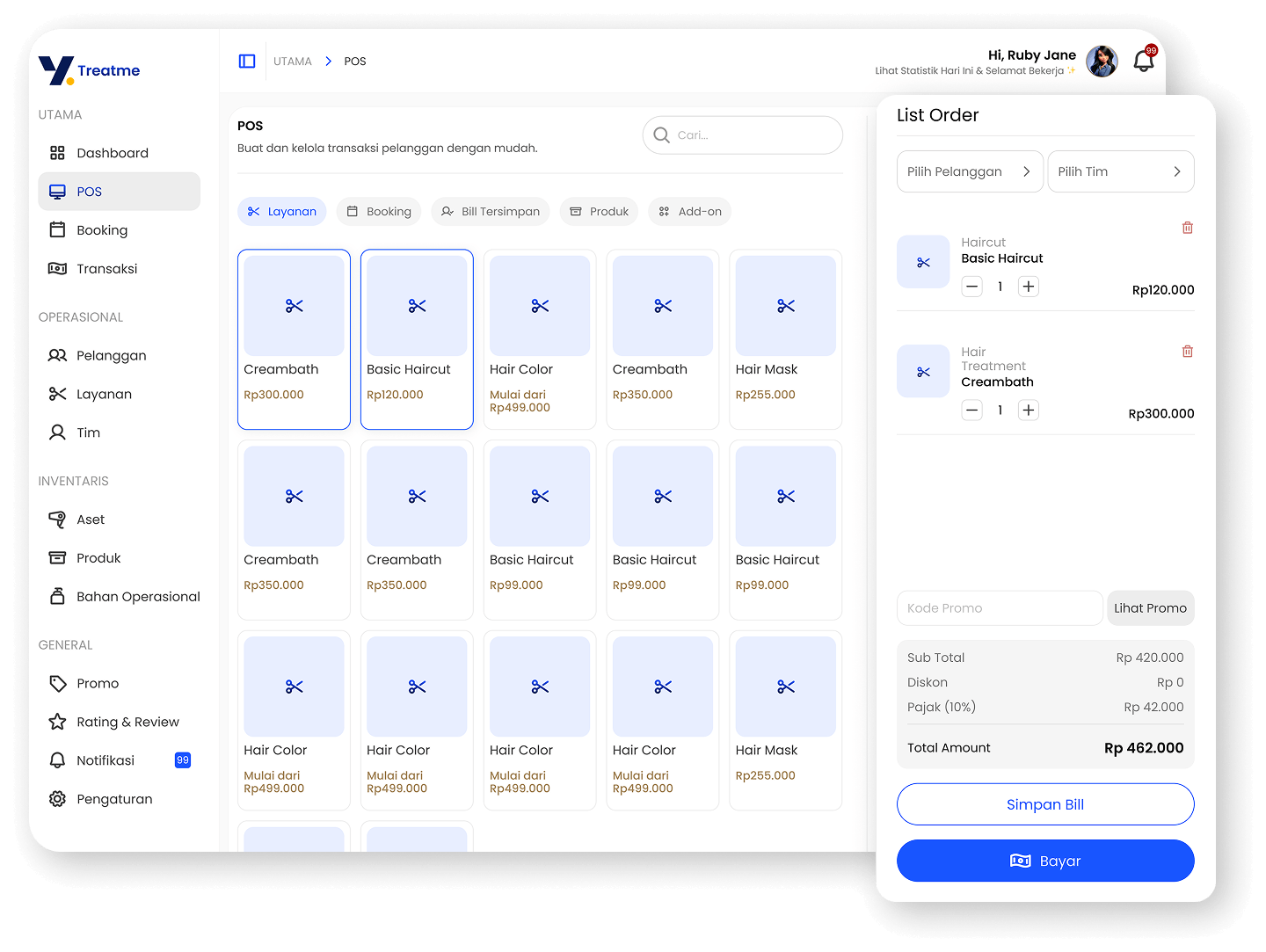
Task: Click the List Order heading
Action: click(x=937, y=115)
